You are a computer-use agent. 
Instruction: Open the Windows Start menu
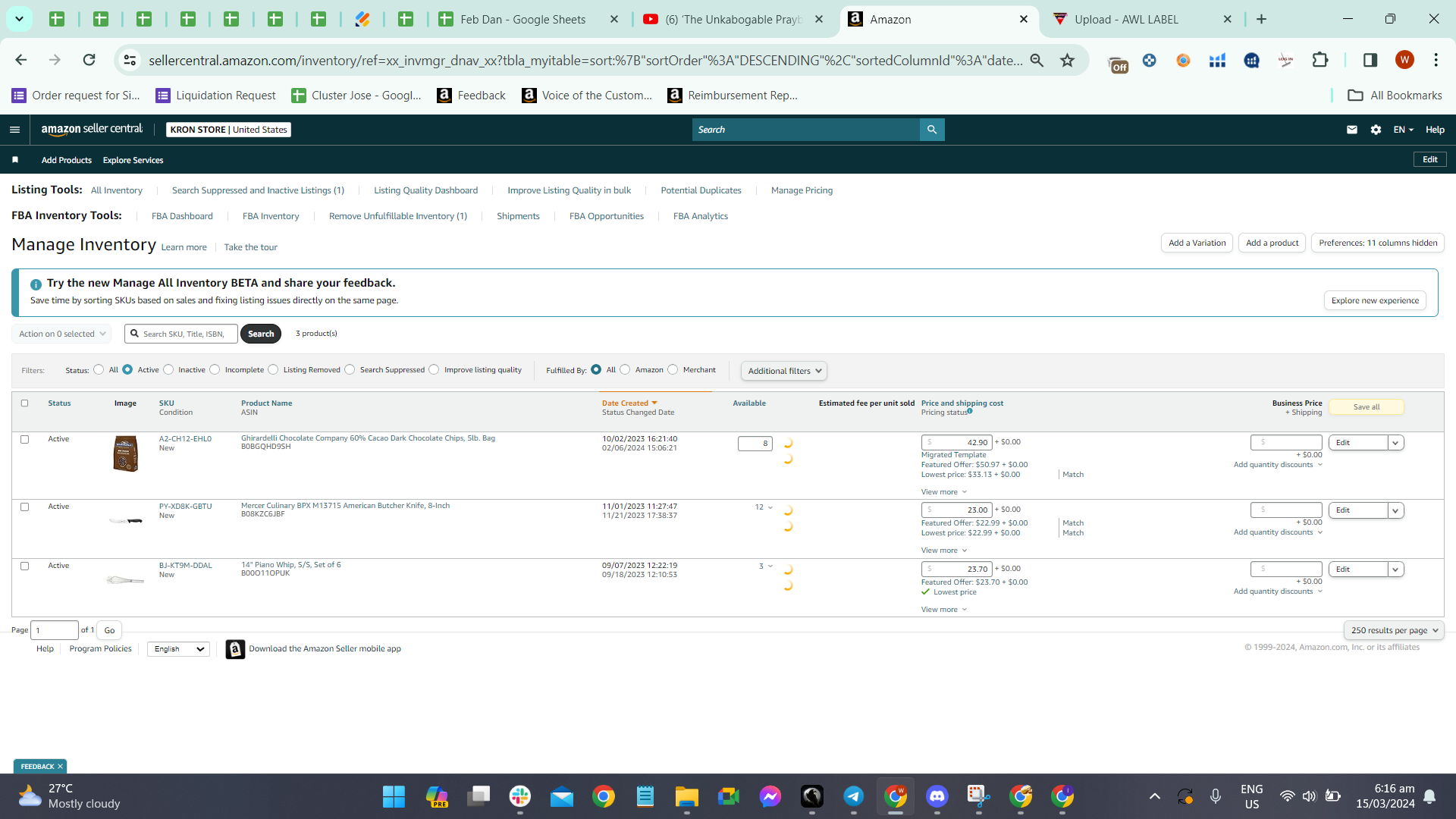[394, 796]
